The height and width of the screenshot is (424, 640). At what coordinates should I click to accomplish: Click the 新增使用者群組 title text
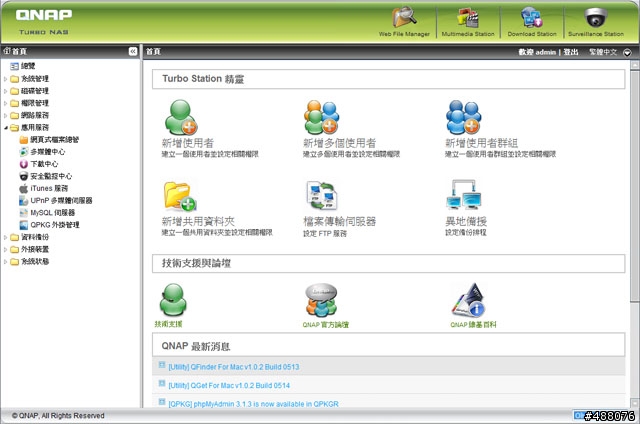click(481, 143)
